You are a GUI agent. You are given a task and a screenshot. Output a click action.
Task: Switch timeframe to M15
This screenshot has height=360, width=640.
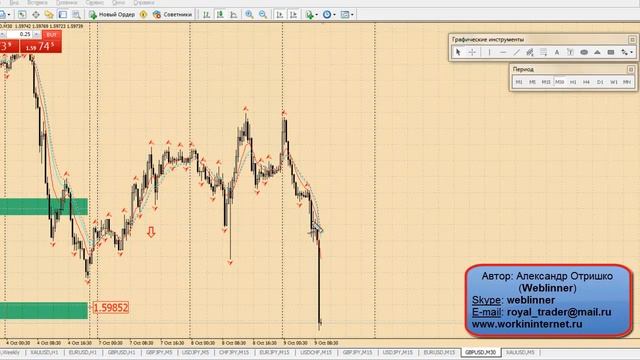pos(546,82)
